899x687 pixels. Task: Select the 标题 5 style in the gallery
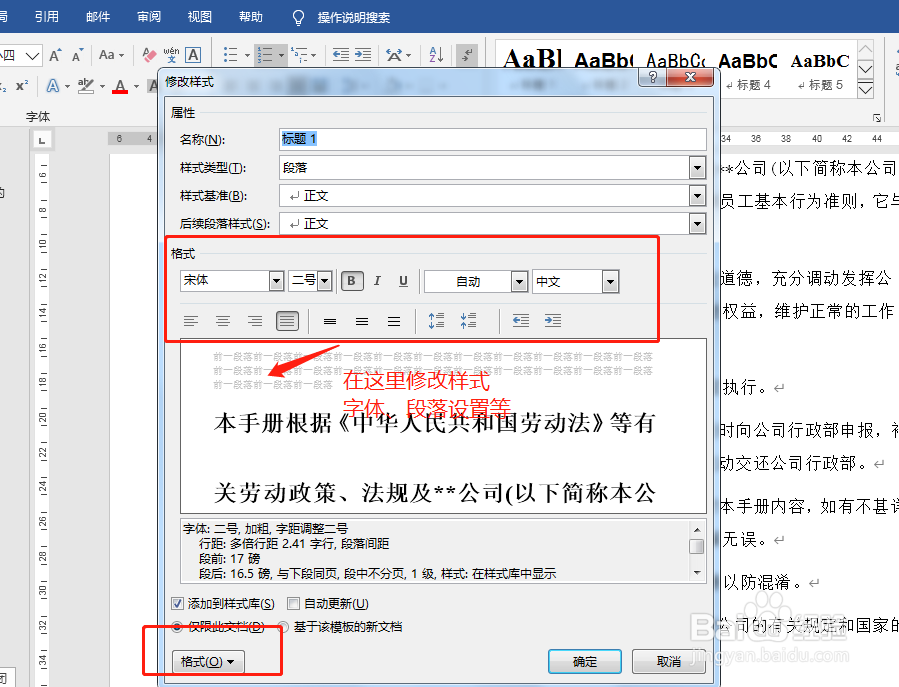point(820,70)
